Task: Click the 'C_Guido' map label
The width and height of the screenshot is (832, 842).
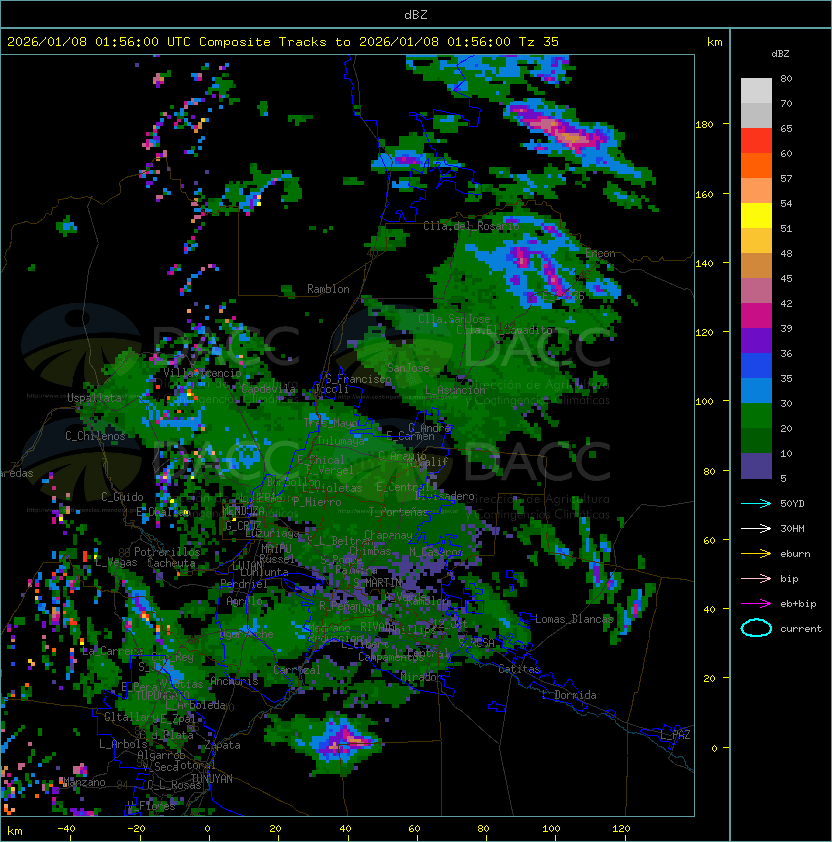Action: point(122,497)
